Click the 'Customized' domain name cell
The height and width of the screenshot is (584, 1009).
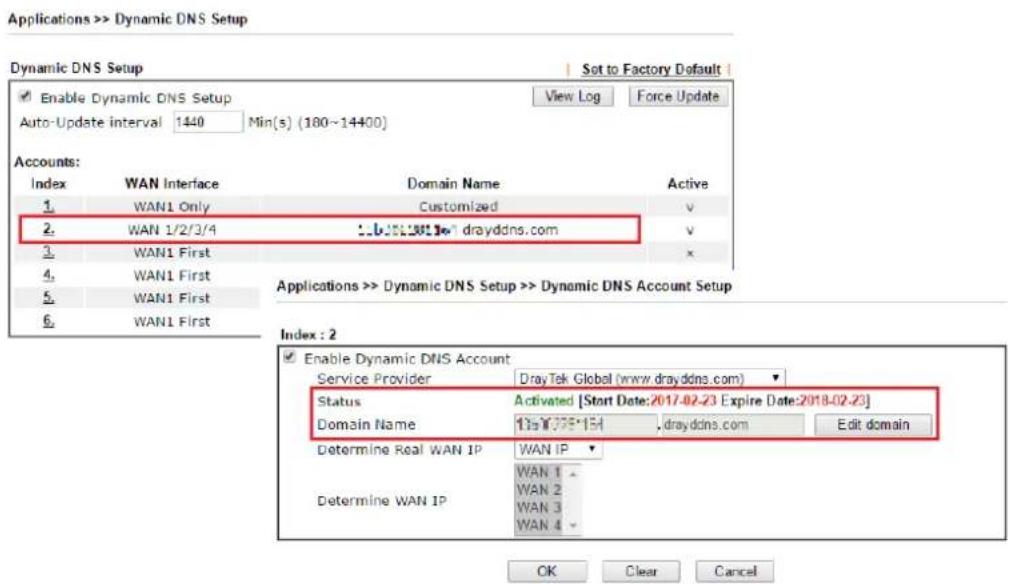[x=458, y=206]
